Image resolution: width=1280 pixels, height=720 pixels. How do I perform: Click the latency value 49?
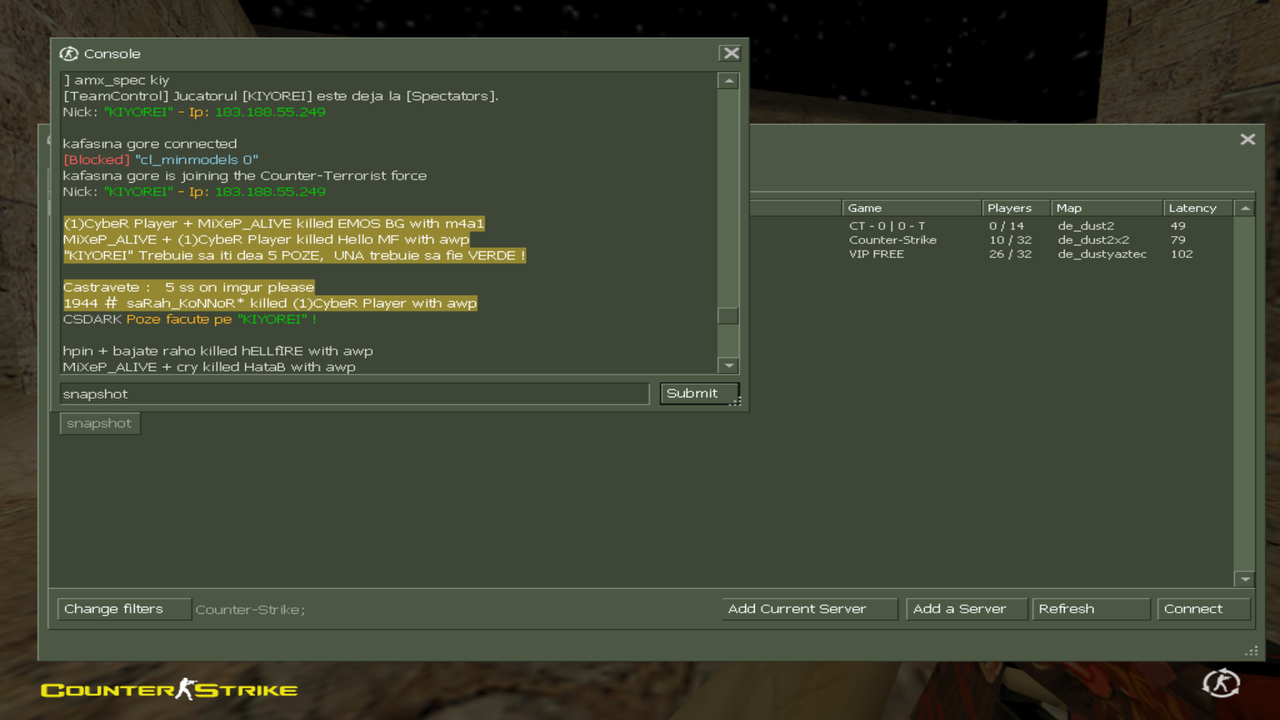point(1177,226)
